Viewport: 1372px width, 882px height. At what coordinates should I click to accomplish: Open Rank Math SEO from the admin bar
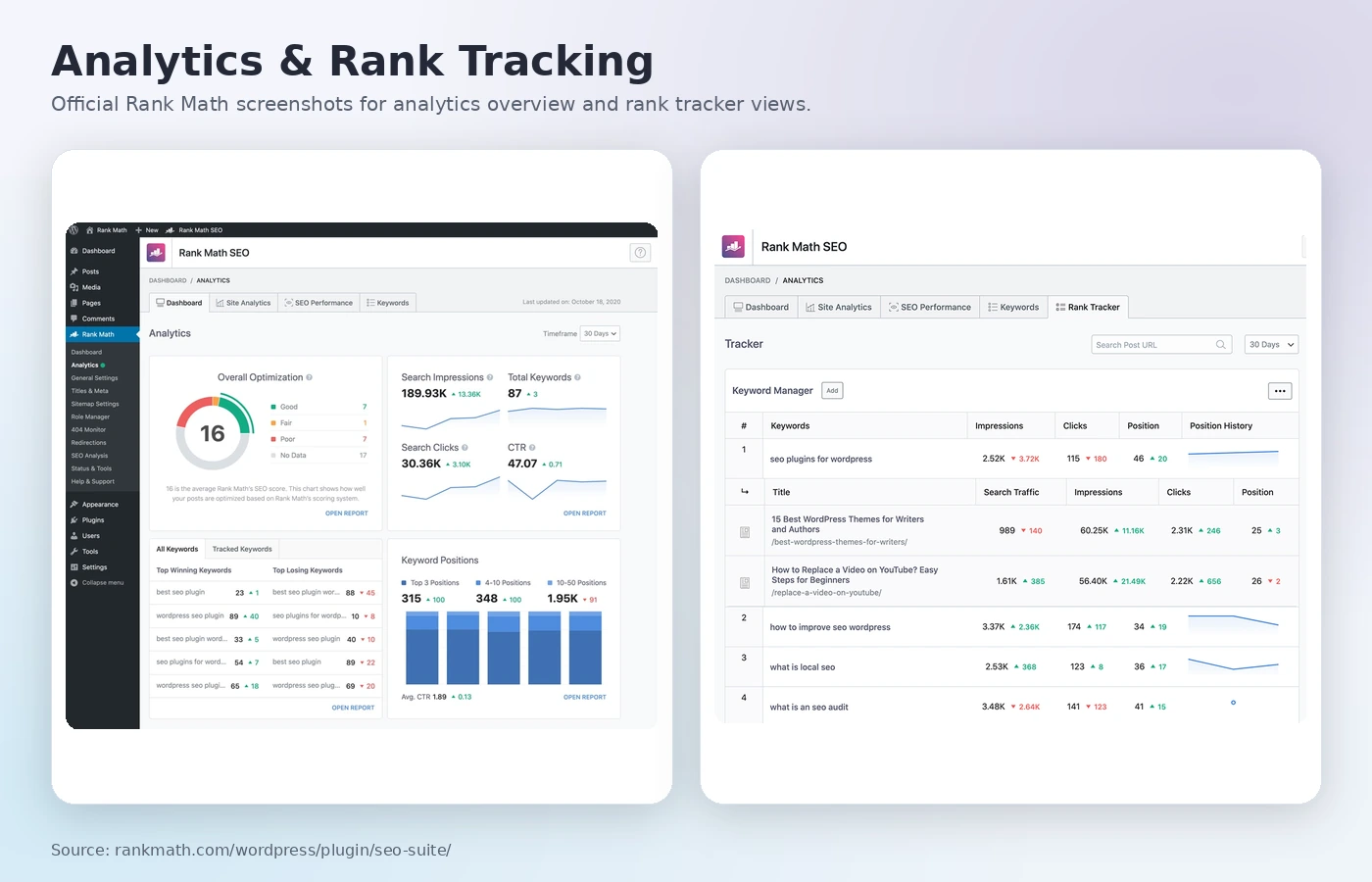(x=194, y=230)
